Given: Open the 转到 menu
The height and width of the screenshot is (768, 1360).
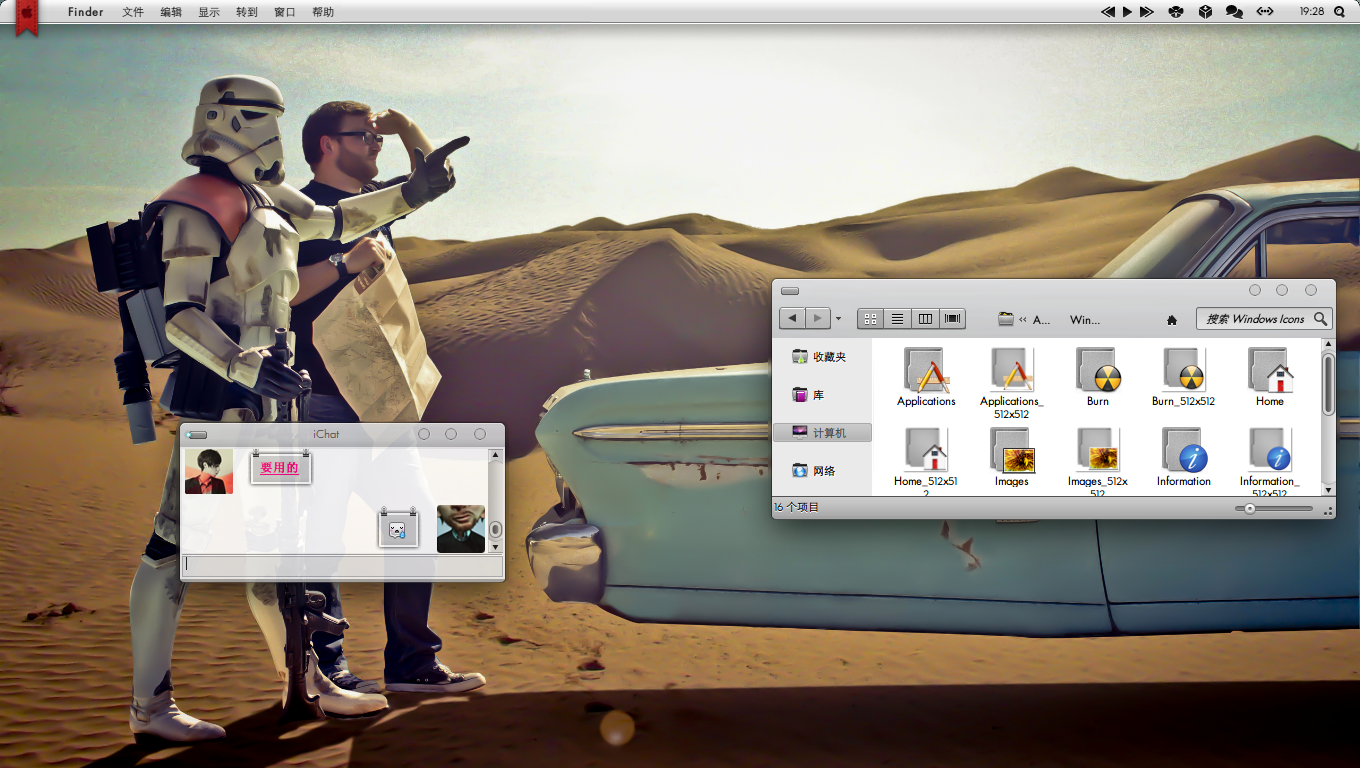Looking at the screenshot, I should tap(247, 12).
